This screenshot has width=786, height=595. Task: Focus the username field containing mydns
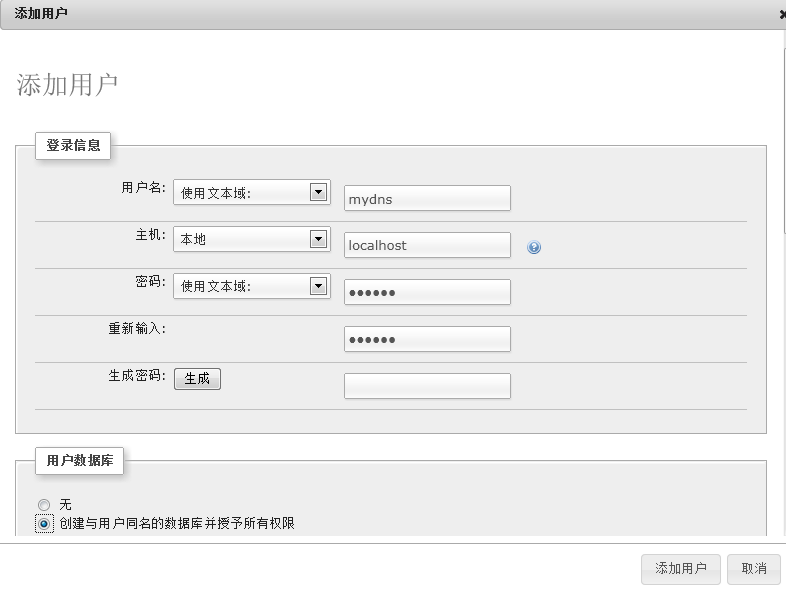[427, 198]
